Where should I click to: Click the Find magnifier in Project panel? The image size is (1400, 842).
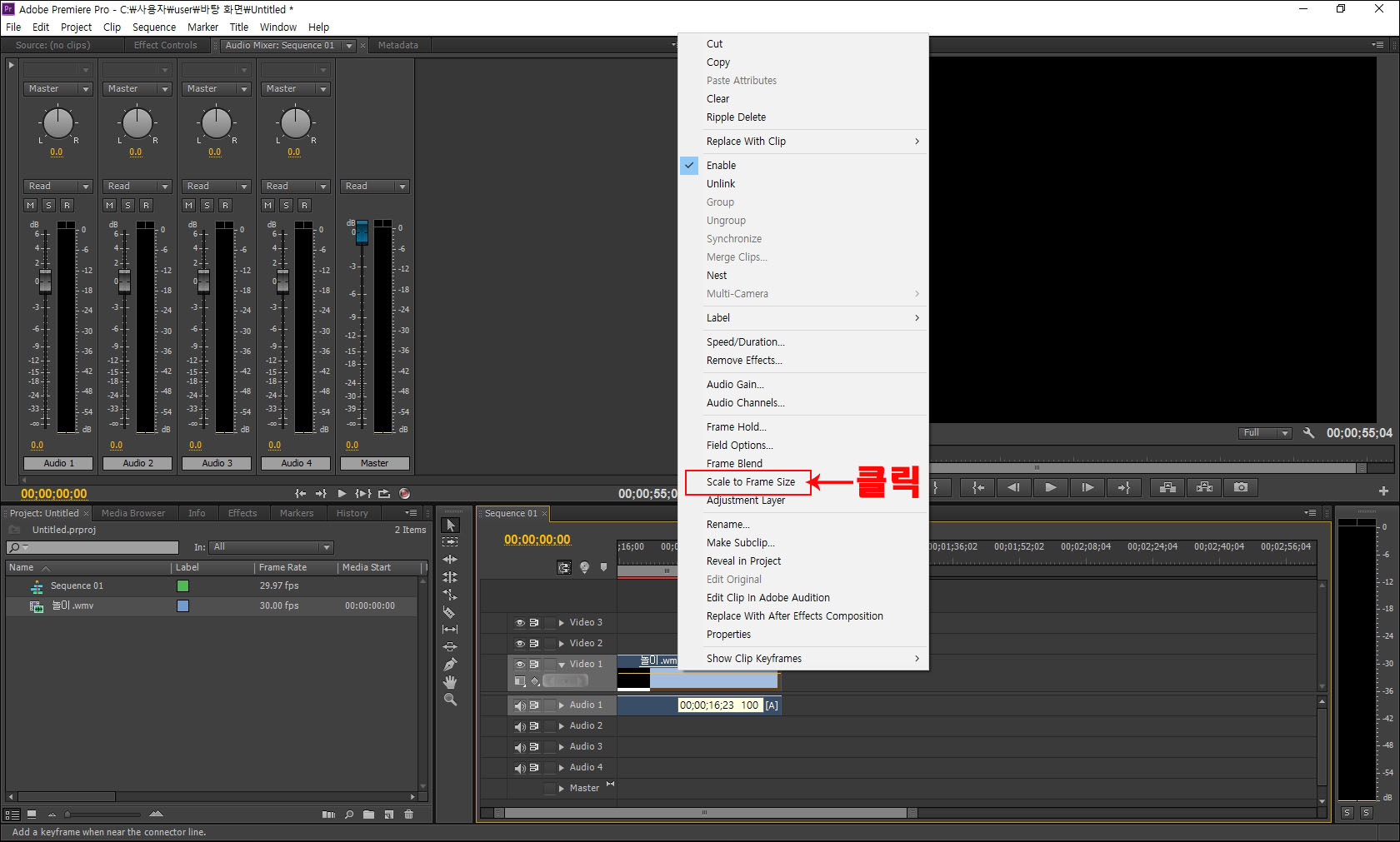[x=349, y=815]
